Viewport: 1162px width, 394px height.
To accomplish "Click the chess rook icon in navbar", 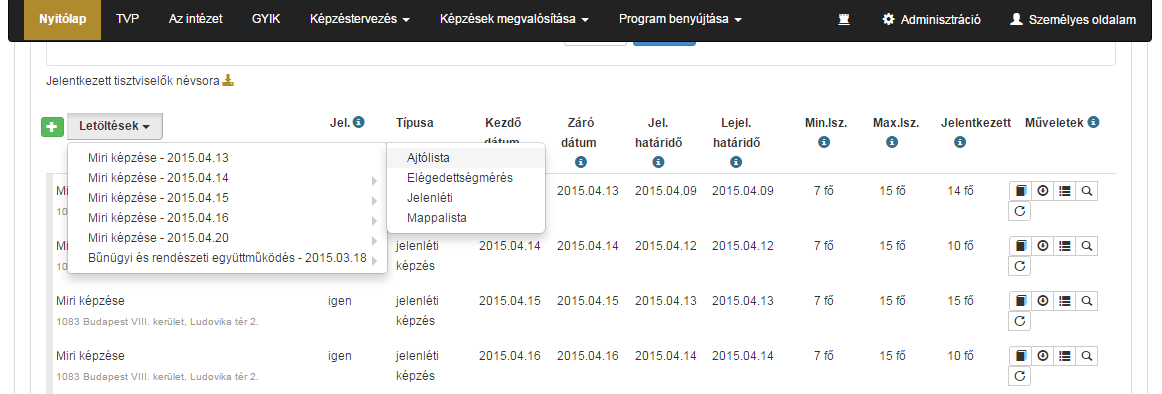I will pos(843,20).
